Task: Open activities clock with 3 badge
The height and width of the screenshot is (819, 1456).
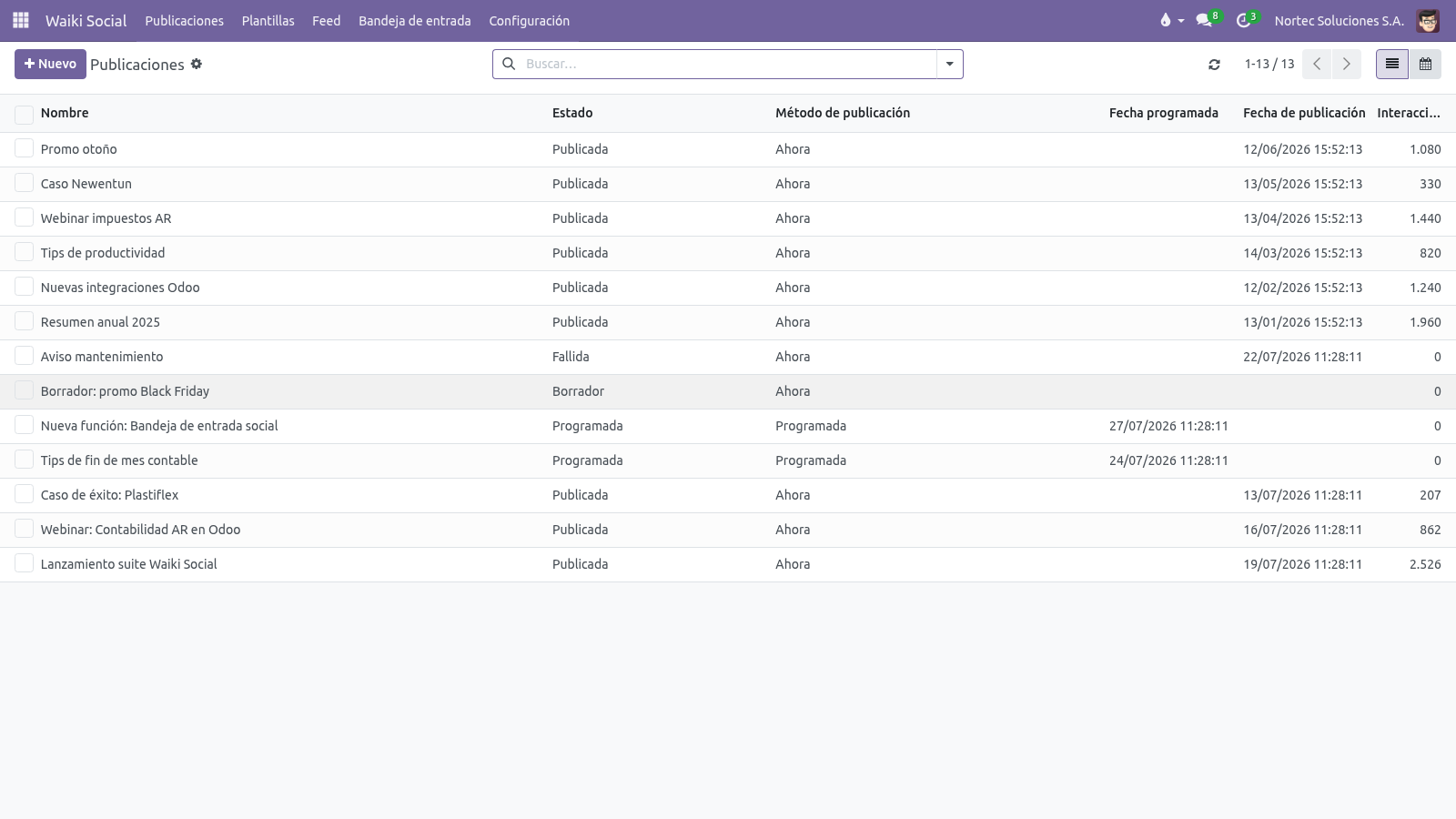Action: (1248, 20)
